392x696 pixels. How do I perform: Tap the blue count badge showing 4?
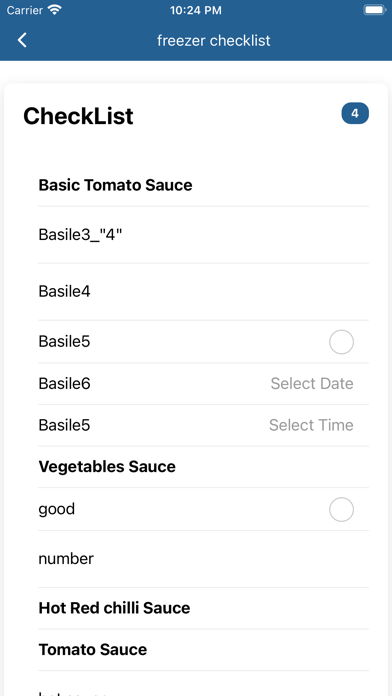tap(355, 114)
